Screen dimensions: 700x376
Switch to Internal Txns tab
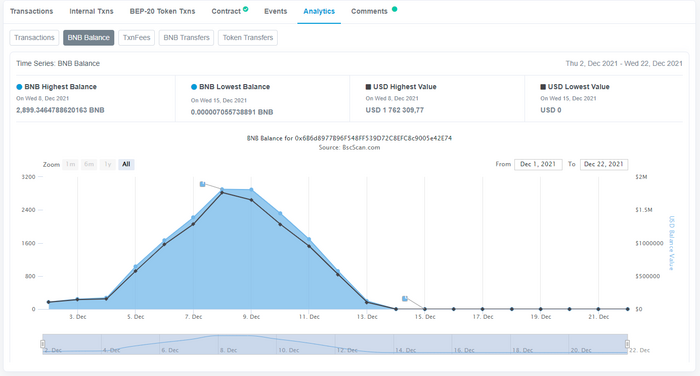pyautogui.click(x=91, y=11)
